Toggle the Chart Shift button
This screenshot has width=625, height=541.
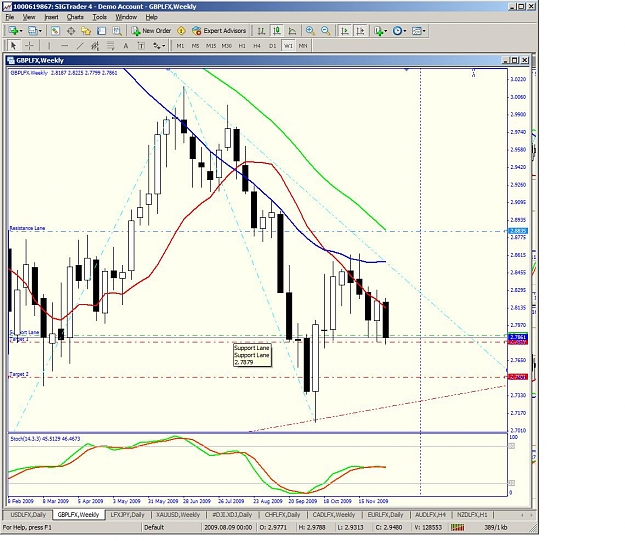360,31
